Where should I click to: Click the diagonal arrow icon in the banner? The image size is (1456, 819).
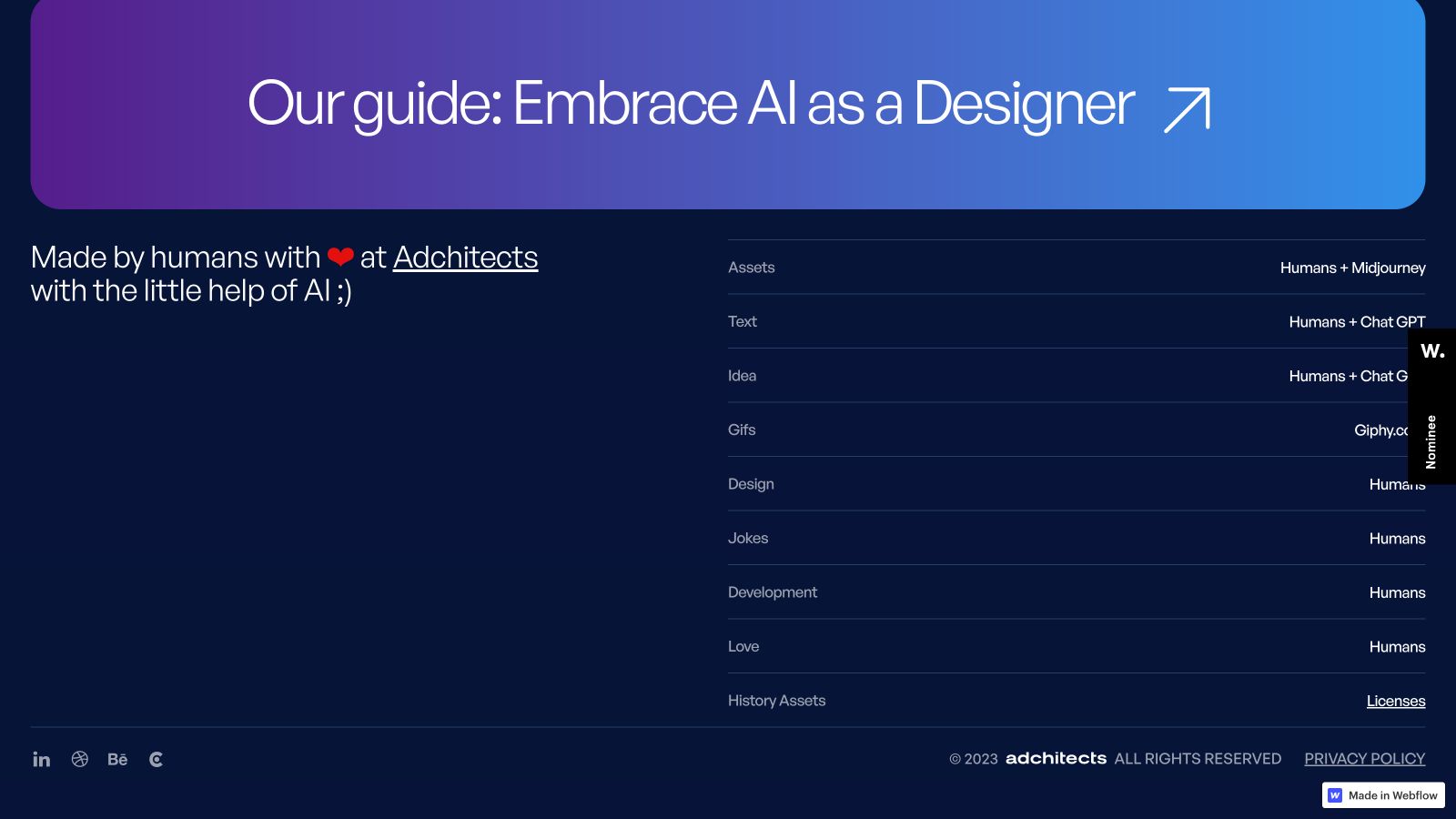tap(1188, 110)
